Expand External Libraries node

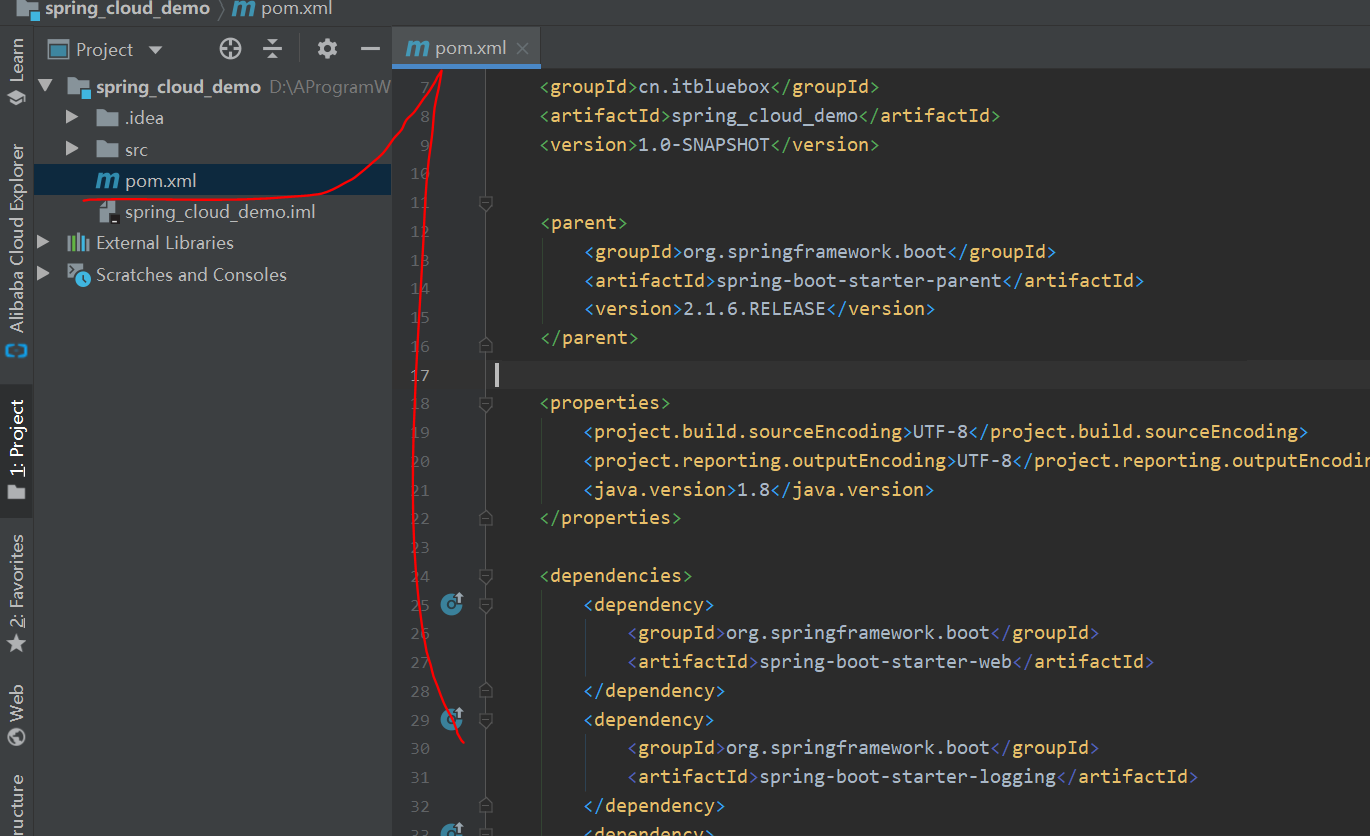pyautogui.click(x=43, y=243)
